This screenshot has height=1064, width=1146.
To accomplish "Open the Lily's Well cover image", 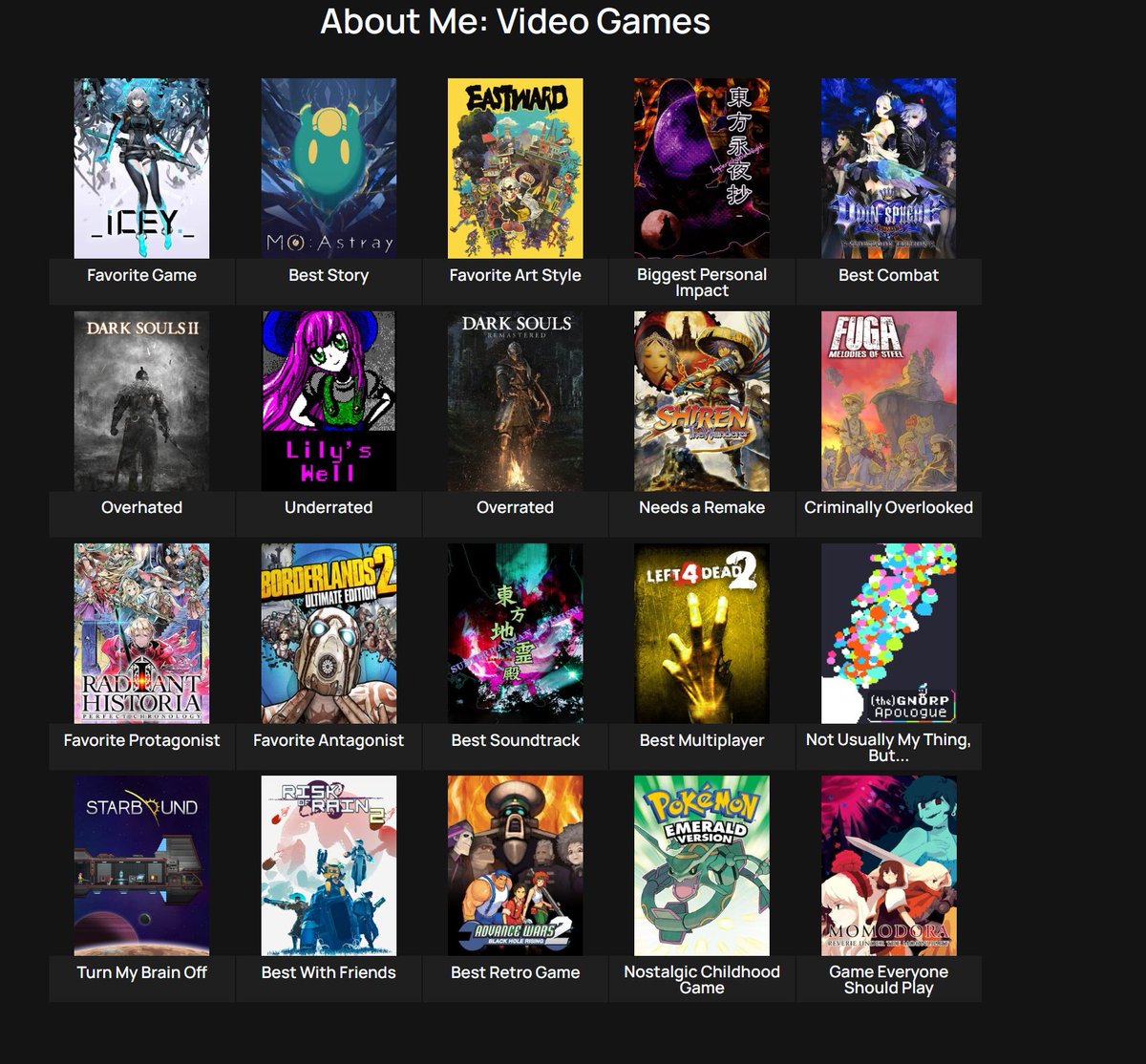I will pos(329,401).
